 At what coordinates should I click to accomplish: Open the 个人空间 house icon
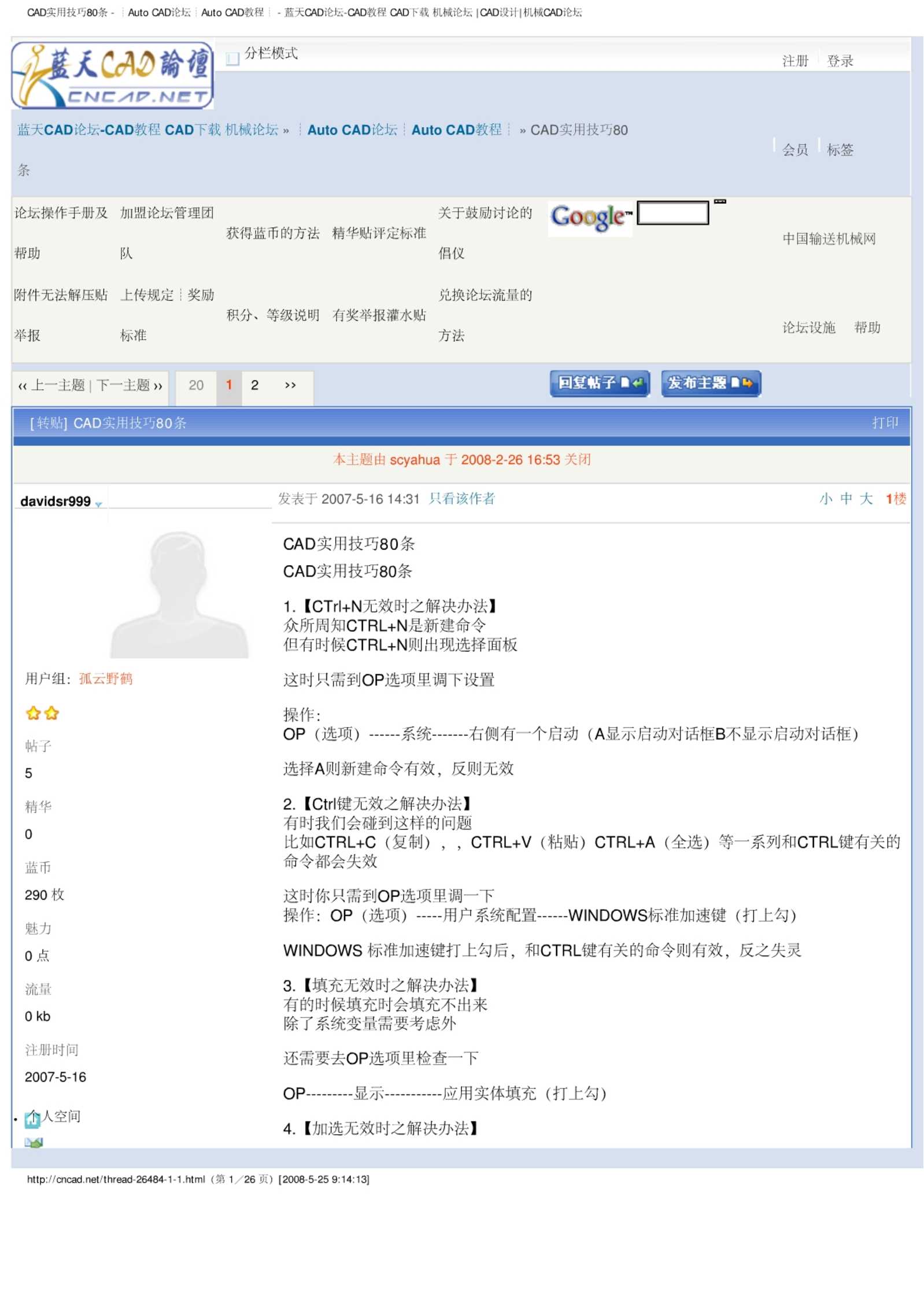pyautogui.click(x=32, y=1119)
